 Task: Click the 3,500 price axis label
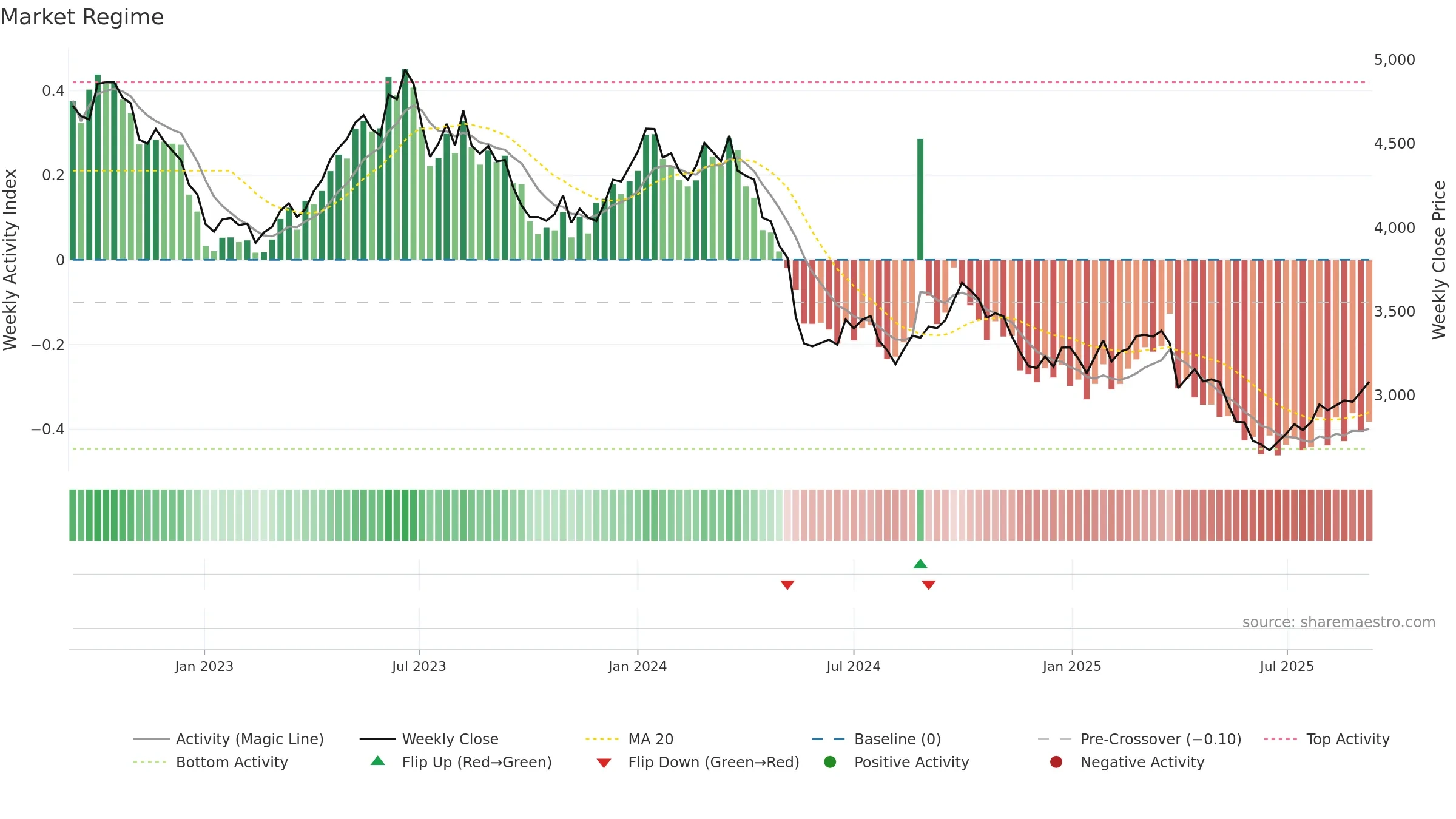[x=1394, y=311]
